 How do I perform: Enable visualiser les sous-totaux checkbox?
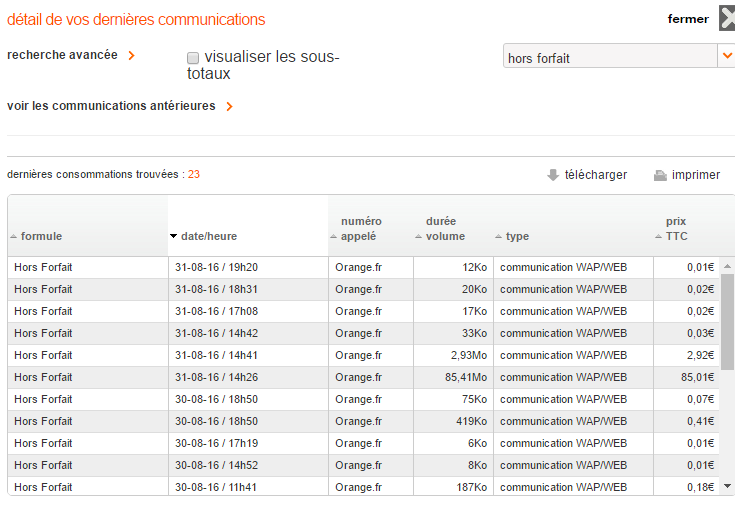[x=193, y=58]
